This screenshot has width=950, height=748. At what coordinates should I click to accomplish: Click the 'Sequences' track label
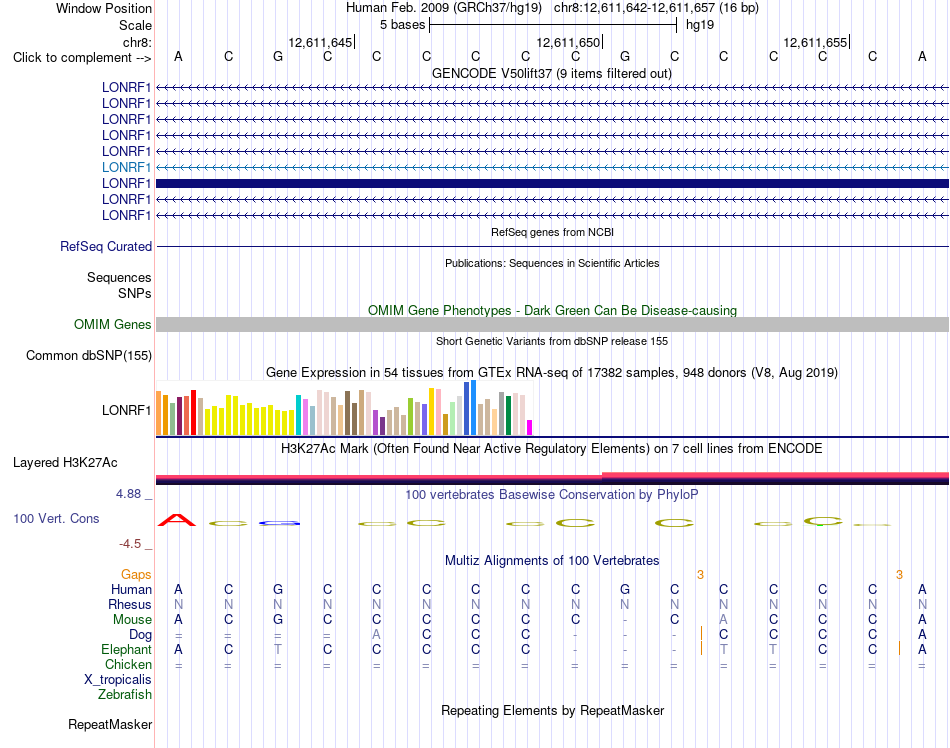pos(119,277)
